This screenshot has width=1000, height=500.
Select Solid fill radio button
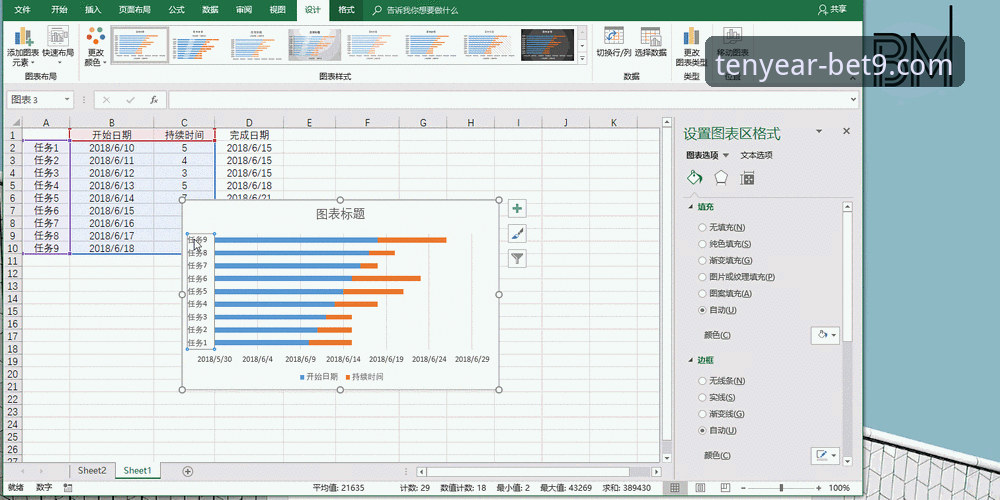coord(702,244)
